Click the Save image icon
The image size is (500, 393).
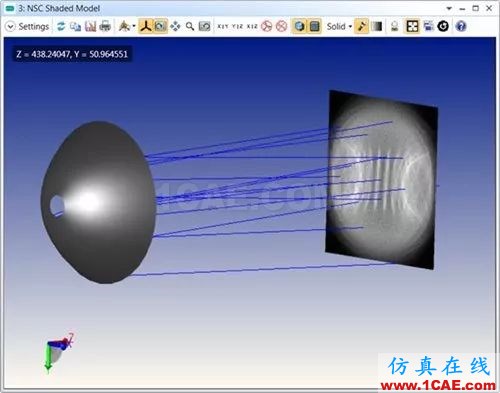click(90, 26)
